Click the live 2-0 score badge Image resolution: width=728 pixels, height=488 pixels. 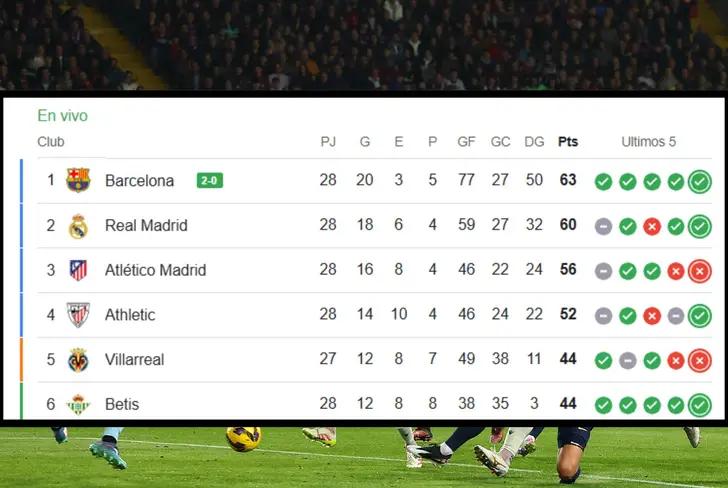point(210,181)
